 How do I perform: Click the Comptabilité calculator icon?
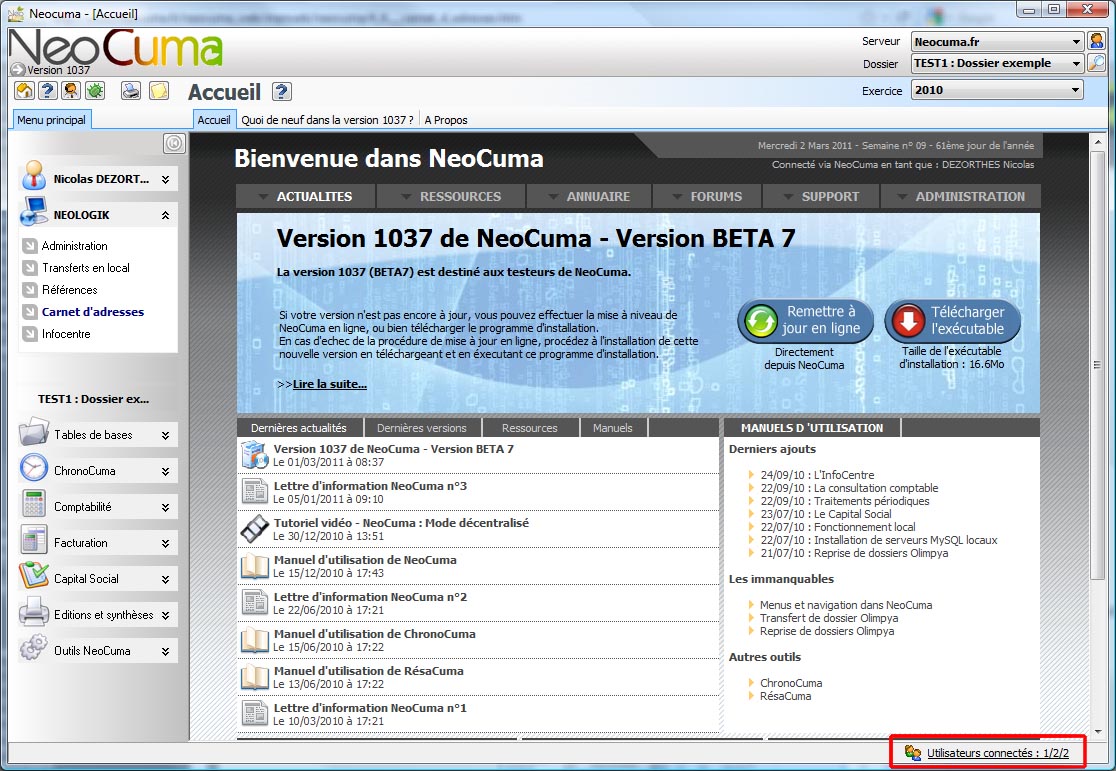coord(33,505)
